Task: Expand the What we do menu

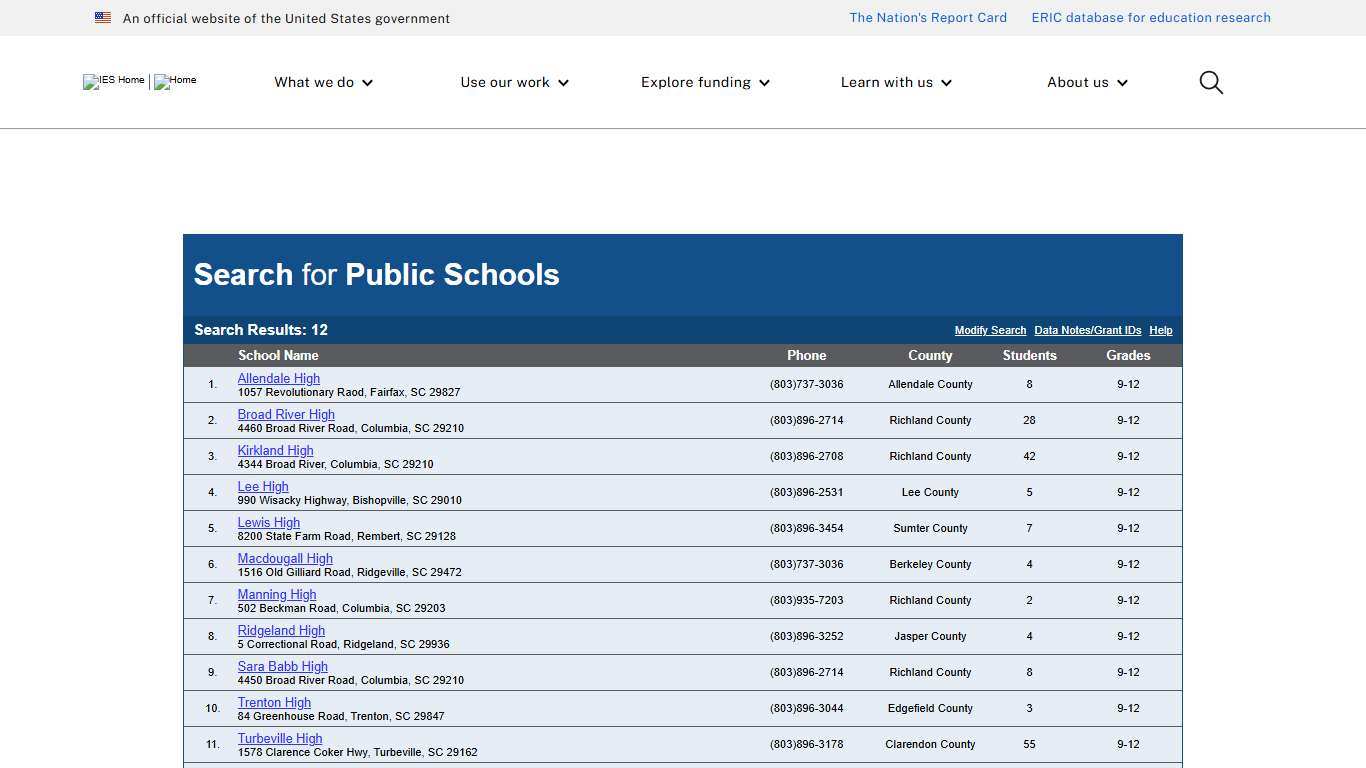Action: (322, 82)
